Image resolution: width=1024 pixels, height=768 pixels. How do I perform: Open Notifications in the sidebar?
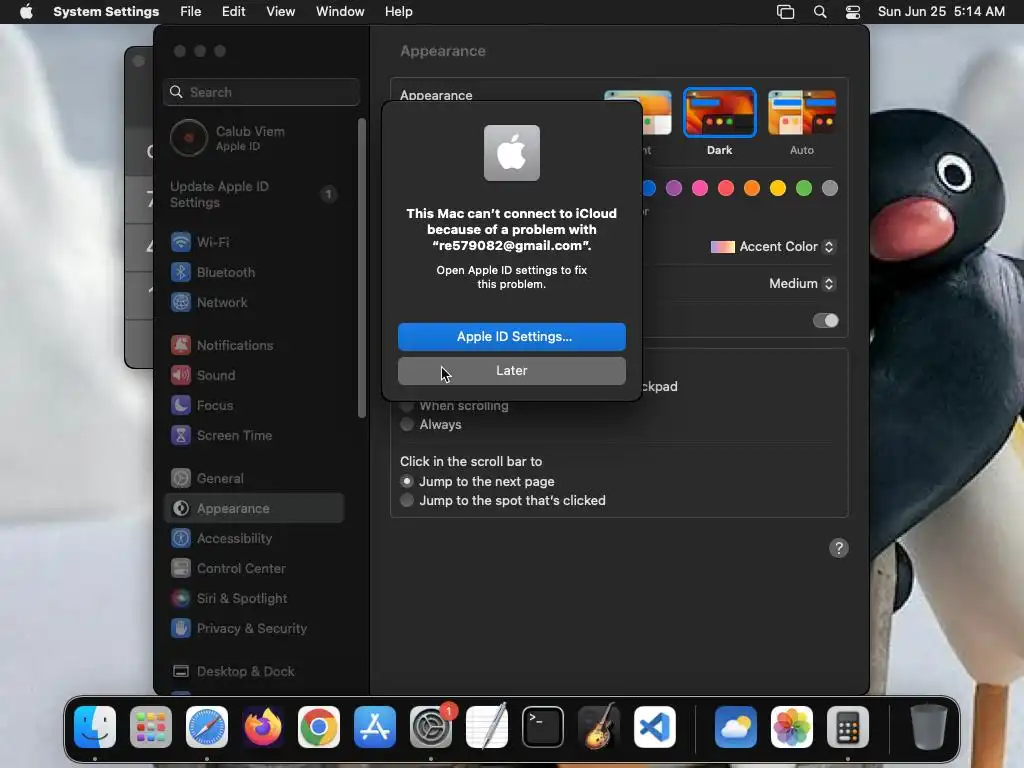254,345
